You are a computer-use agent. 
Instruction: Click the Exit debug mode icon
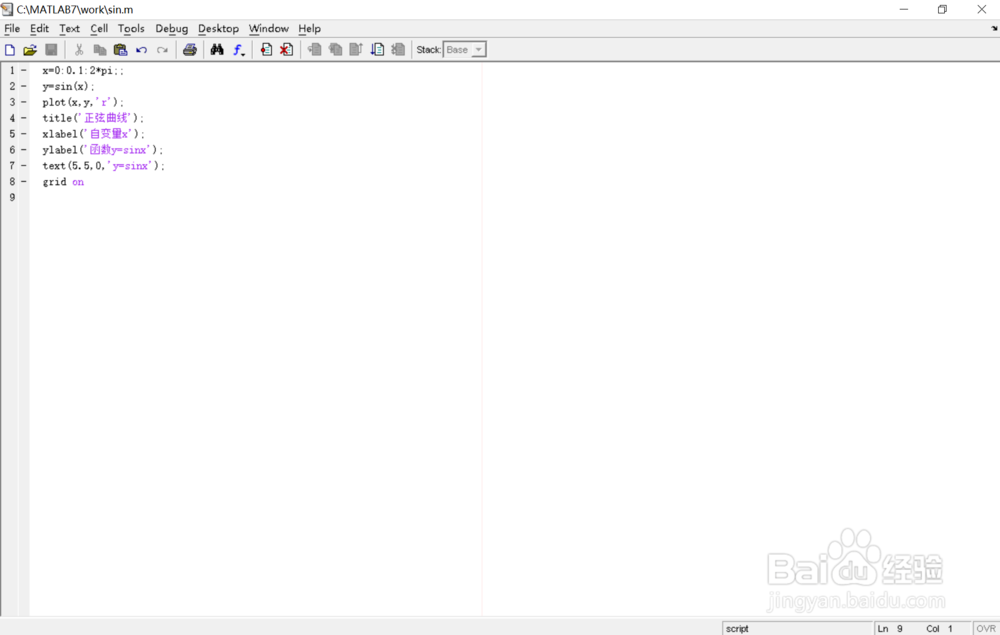(398, 50)
